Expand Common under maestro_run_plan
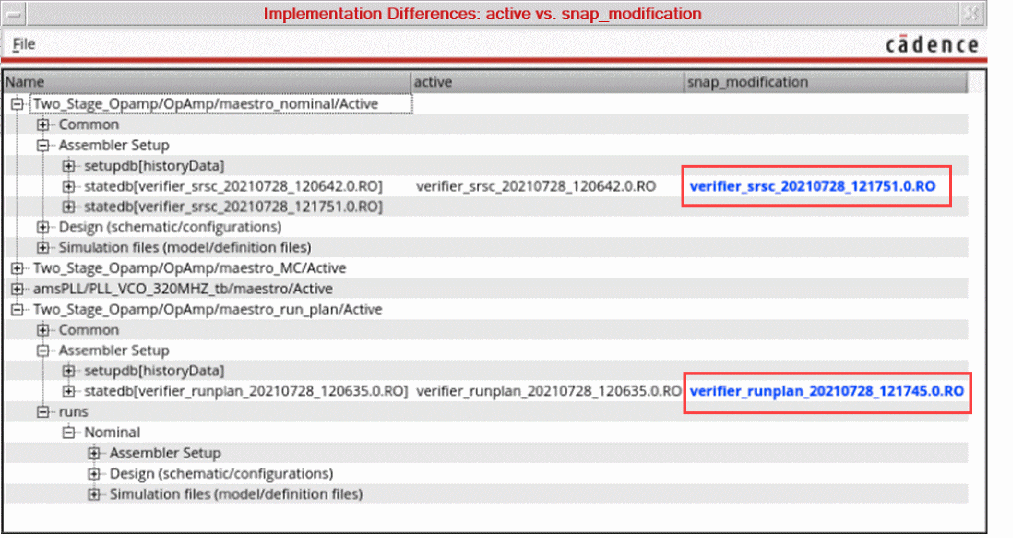The height and width of the screenshot is (538, 1013). pos(43,330)
